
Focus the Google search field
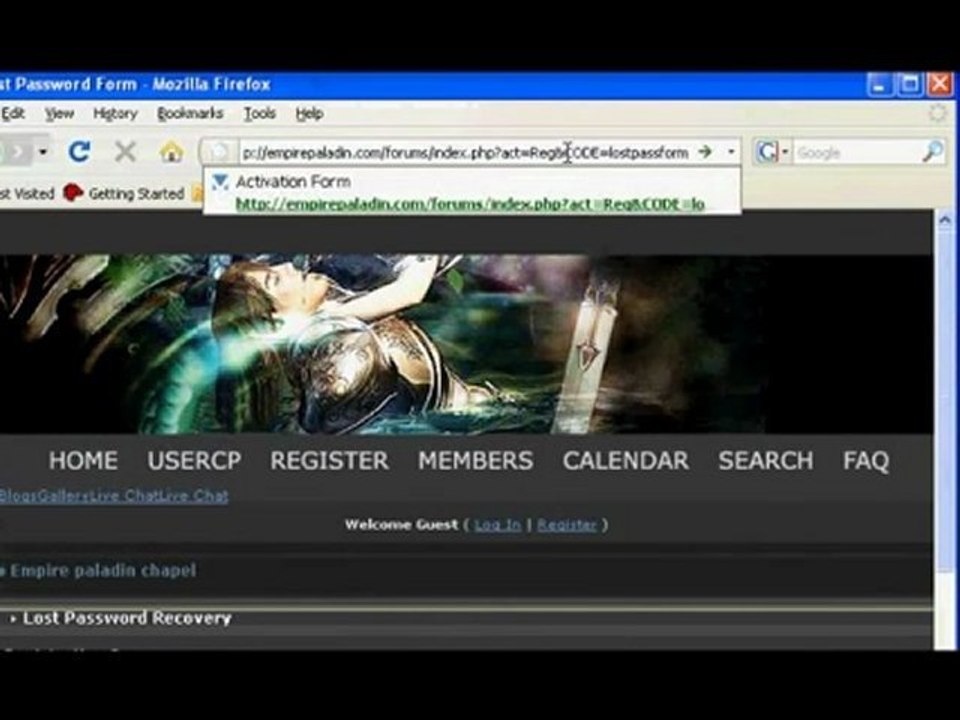point(857,152)
